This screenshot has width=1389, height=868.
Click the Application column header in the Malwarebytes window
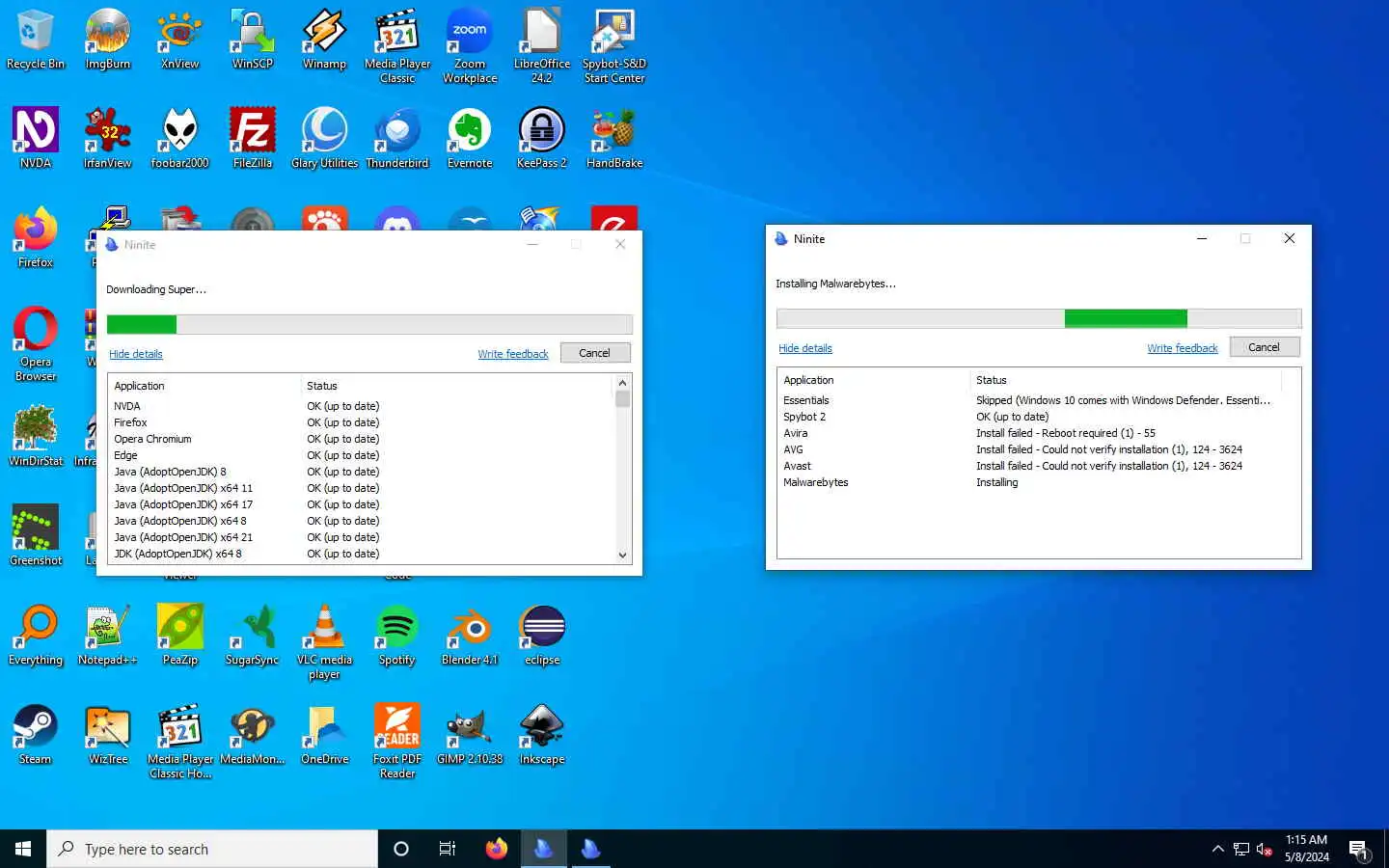873,380
